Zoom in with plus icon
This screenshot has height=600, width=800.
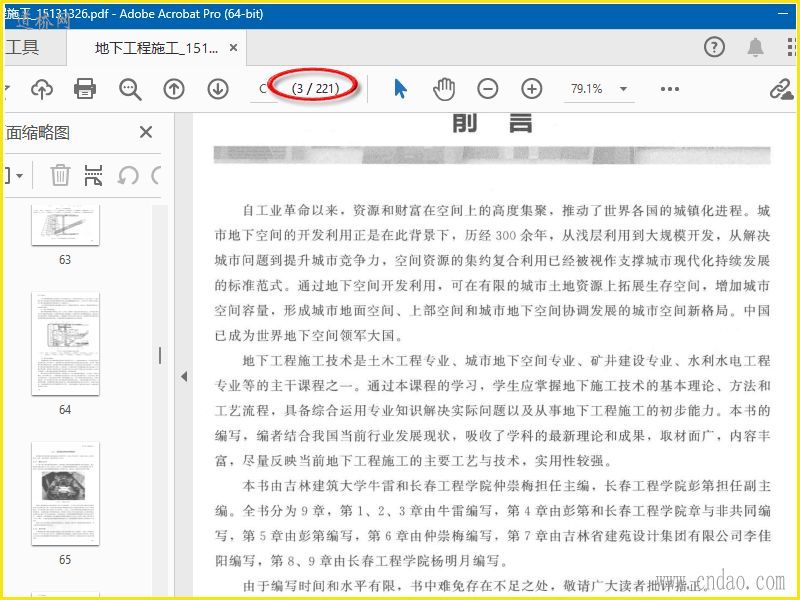[x=532, y=89]
